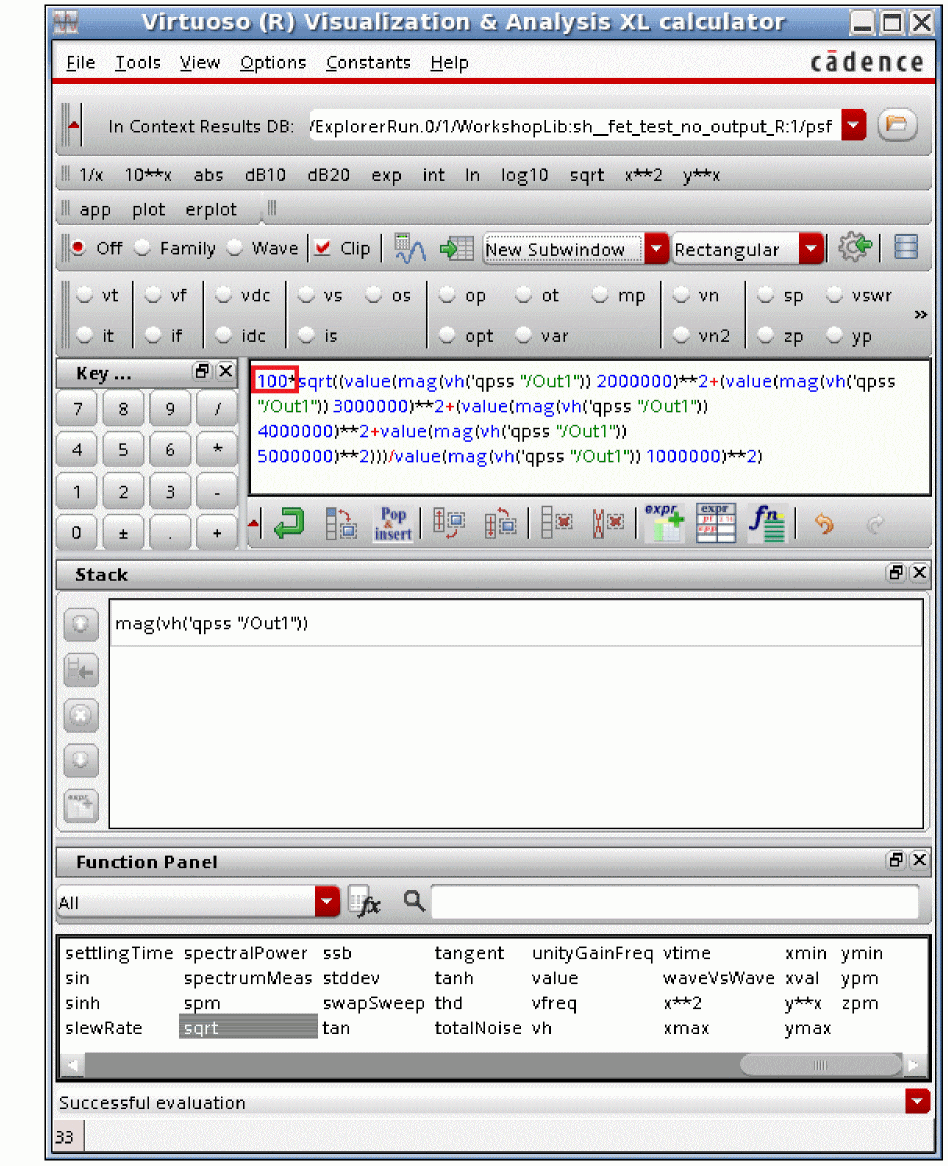Click the stack delete X circle icon
The width and height of the screenshot is (948, 1166).
coord(80,716)
